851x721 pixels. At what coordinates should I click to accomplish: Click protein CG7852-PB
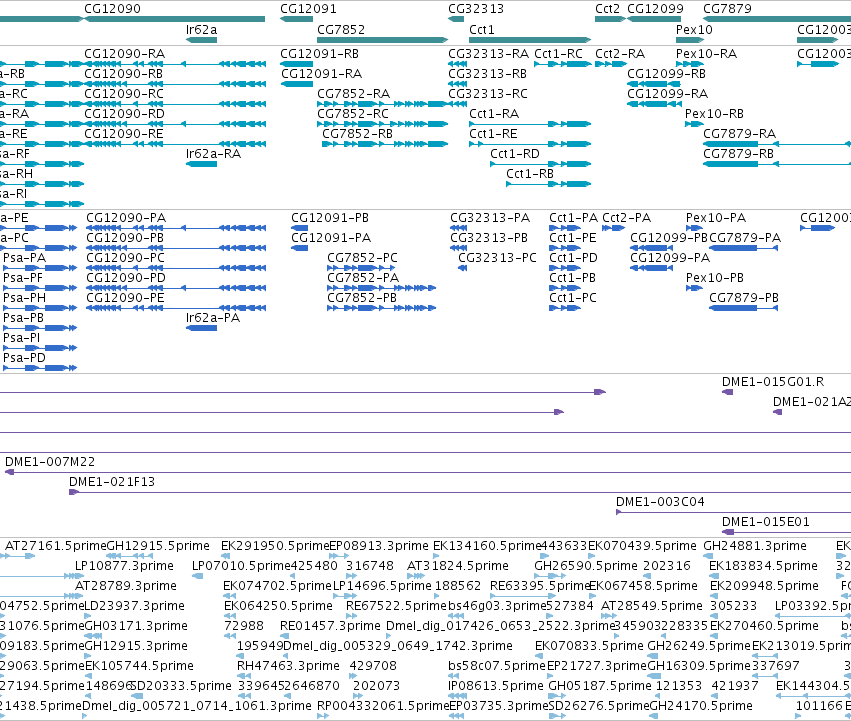click(x=382, y=308)
